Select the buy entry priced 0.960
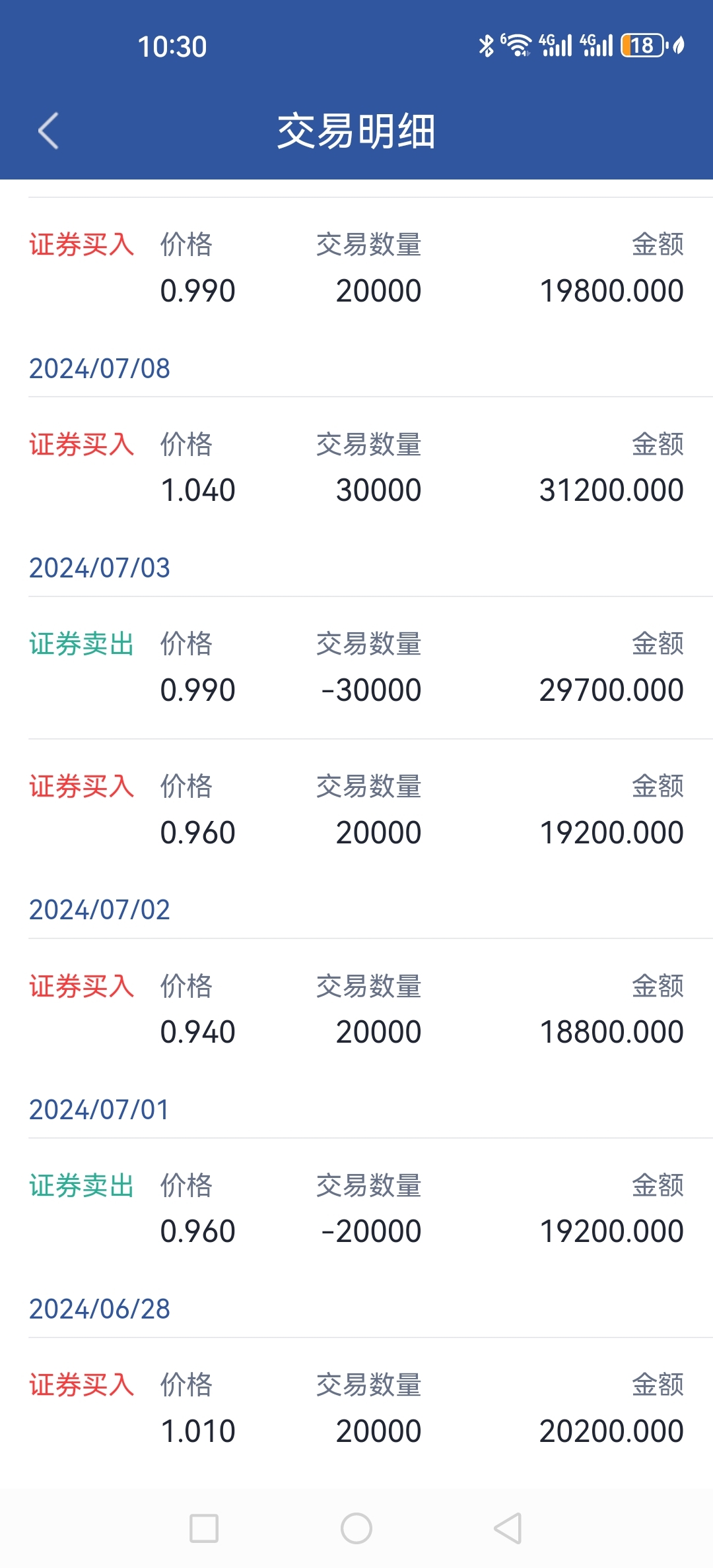Image resolution: width=713 pixels, height=1568 pixels. coord(356,810)
